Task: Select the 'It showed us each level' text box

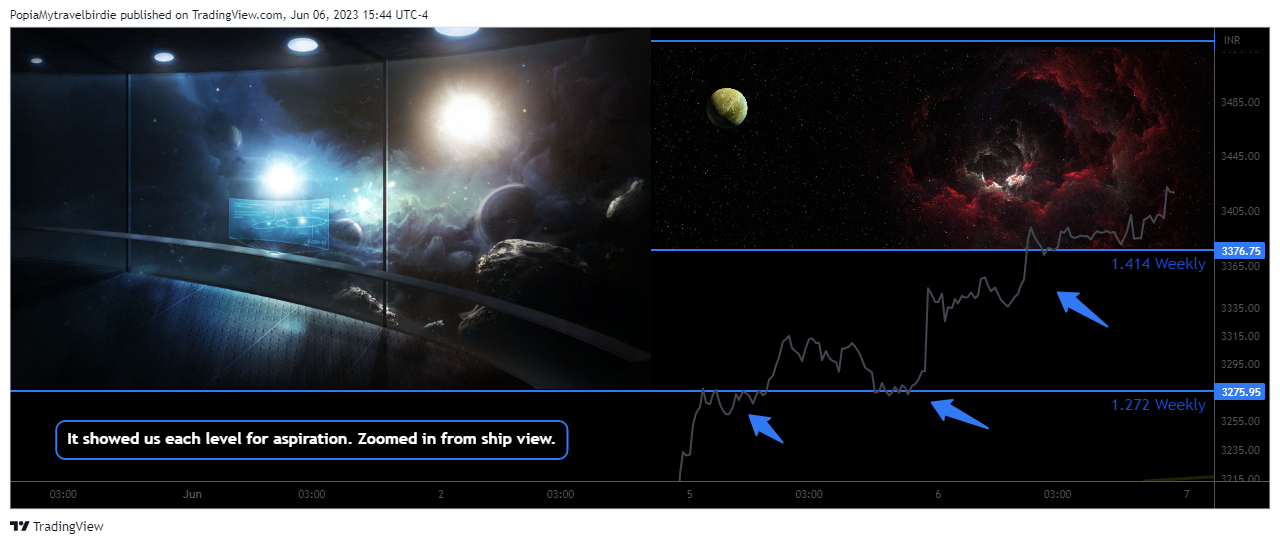Action: (311, 439)
